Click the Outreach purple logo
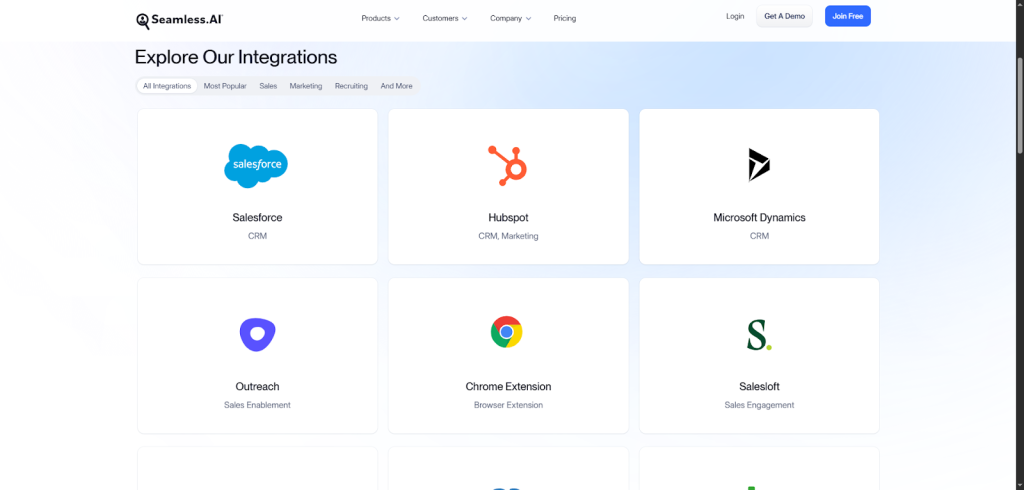 257,333
